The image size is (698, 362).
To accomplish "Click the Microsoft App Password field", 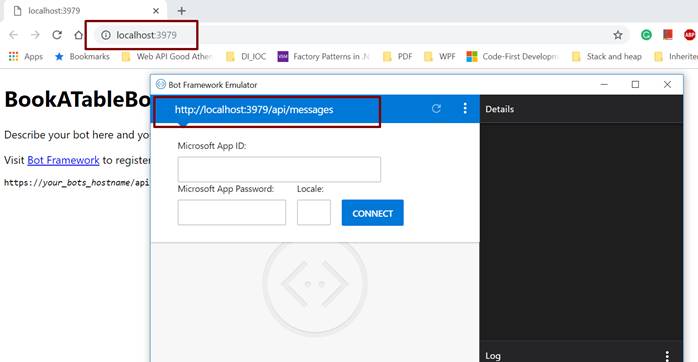I will (231, 212).
